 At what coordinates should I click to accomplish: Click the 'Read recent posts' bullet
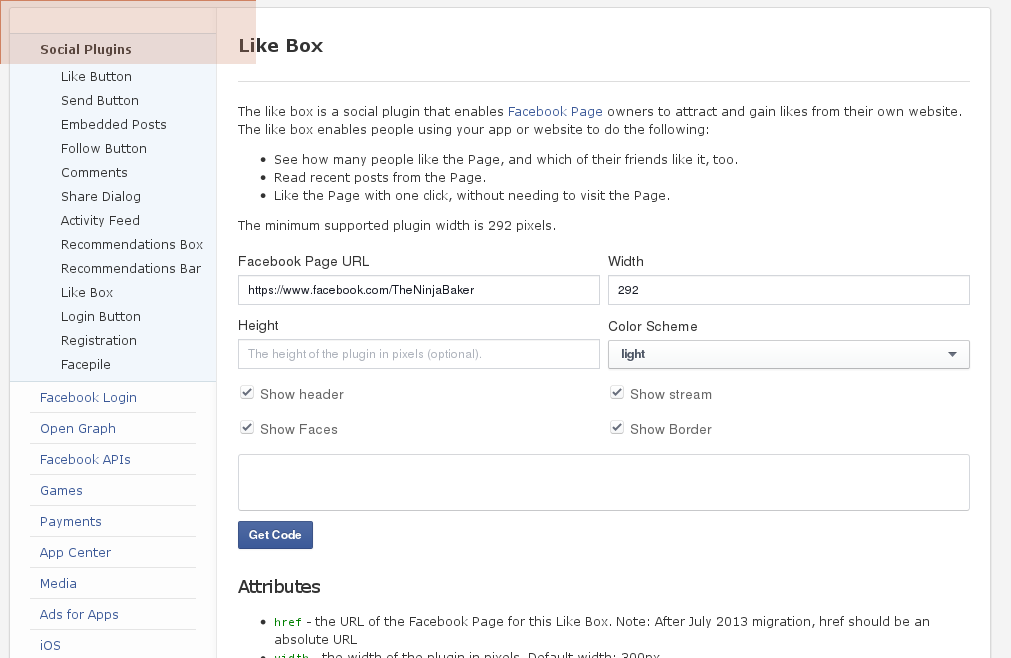[380, 177]
